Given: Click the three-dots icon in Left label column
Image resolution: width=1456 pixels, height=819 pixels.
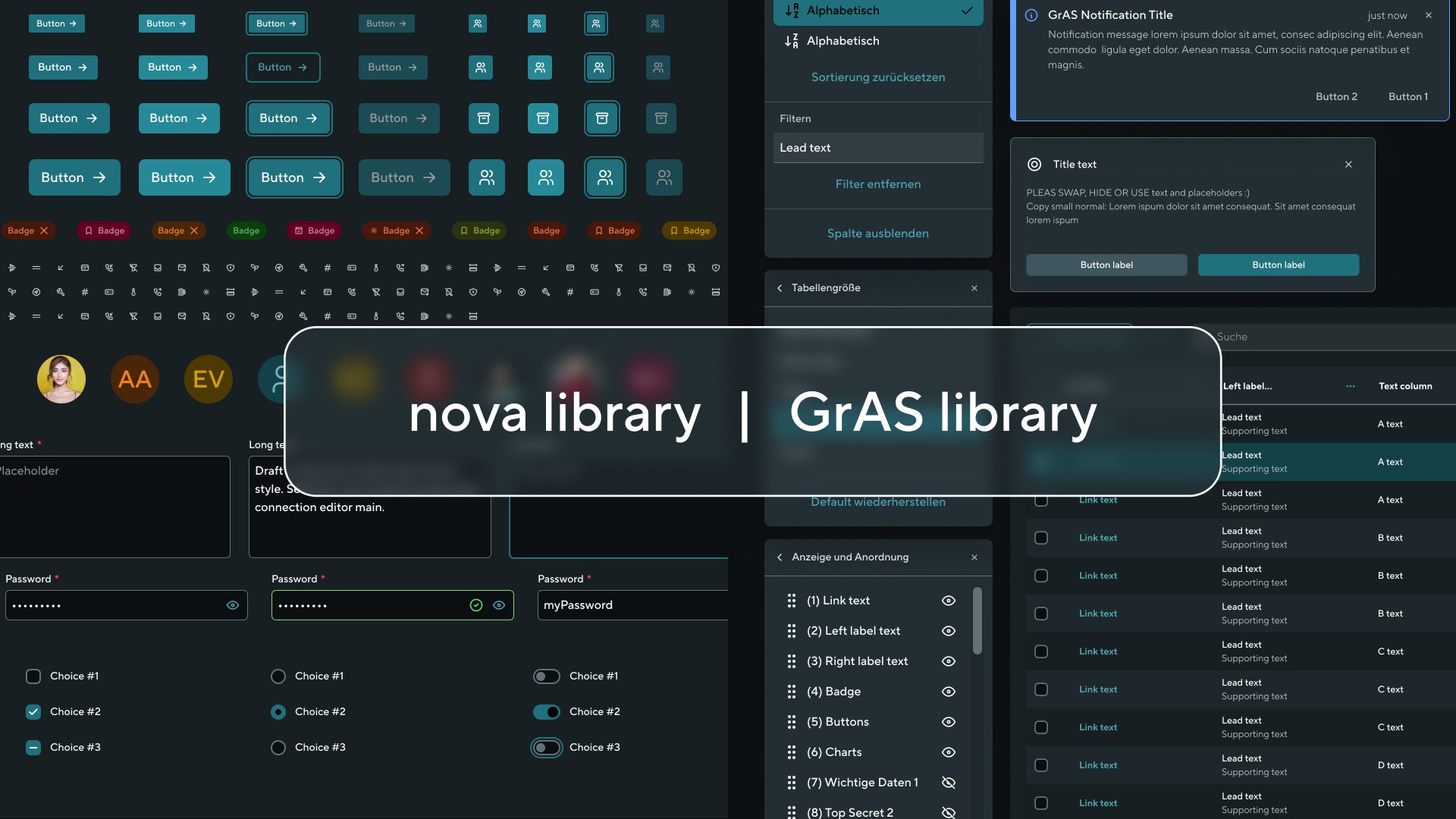Looking at the screenshot, I should [1351, 386].
